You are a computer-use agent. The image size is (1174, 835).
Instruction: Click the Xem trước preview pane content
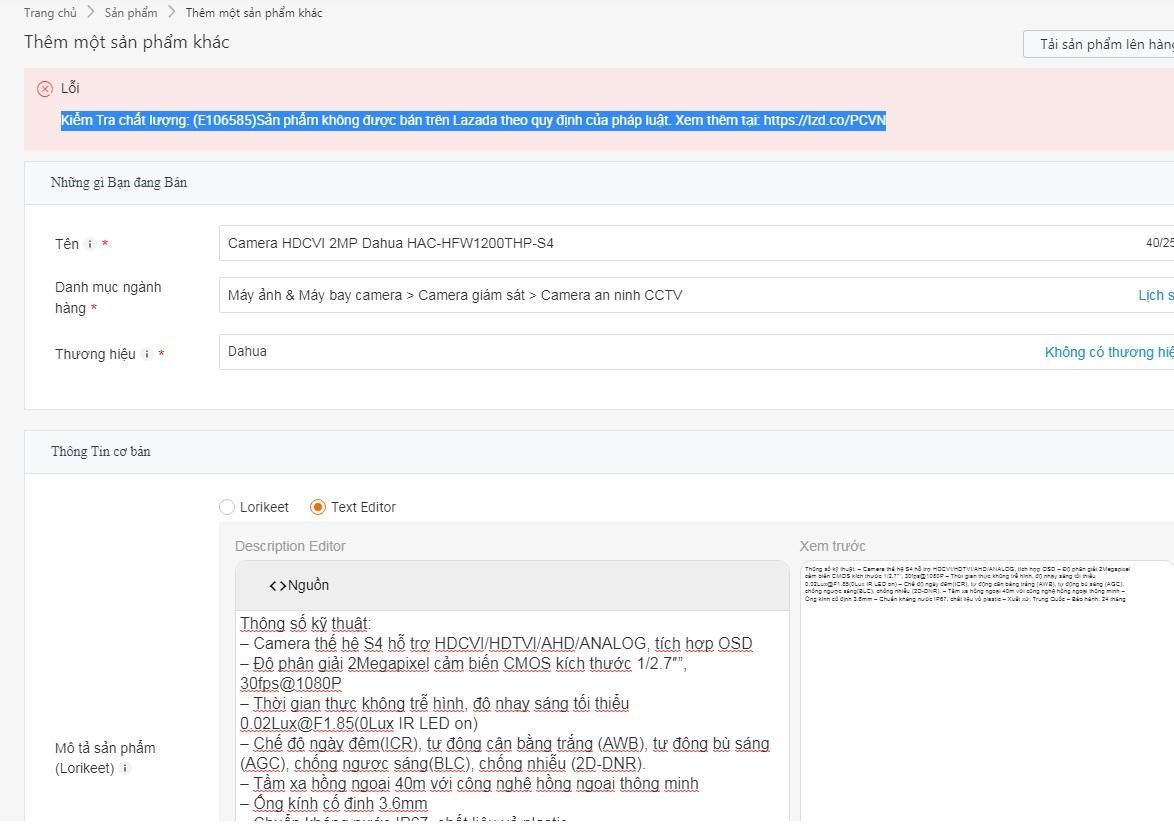coord(987,689)
